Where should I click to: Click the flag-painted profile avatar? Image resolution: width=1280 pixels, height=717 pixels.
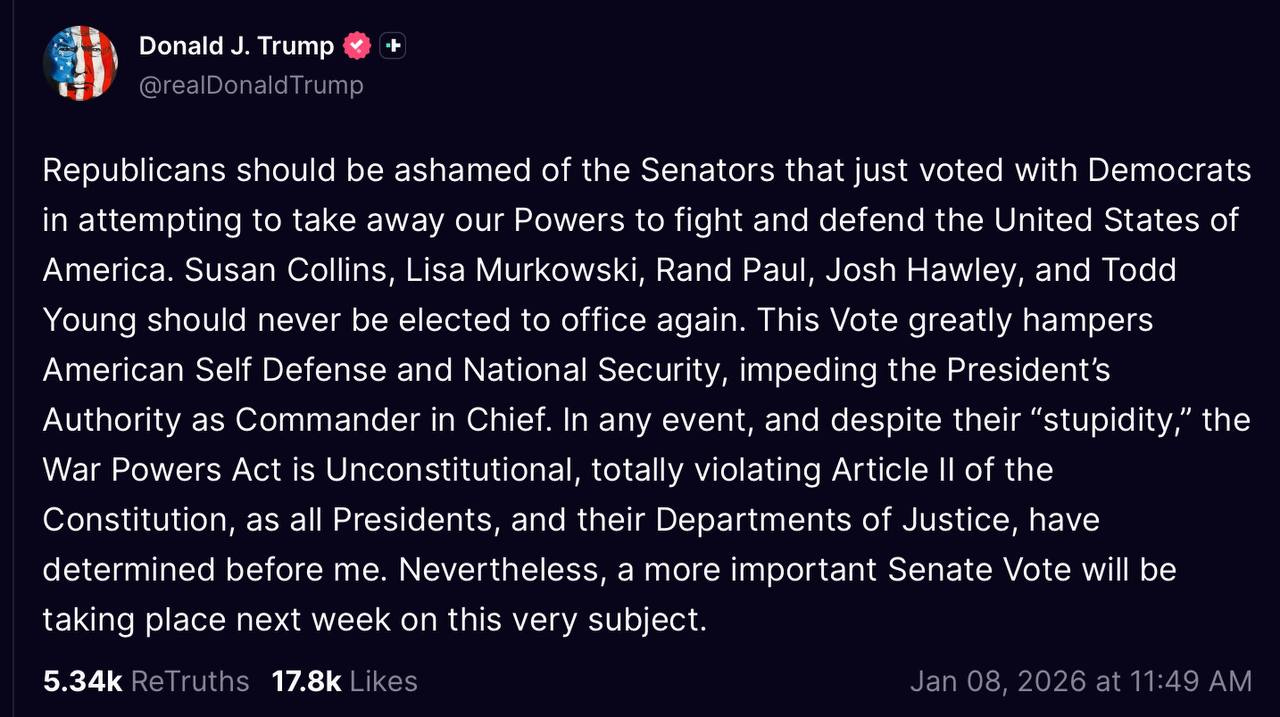coord(80,63)
